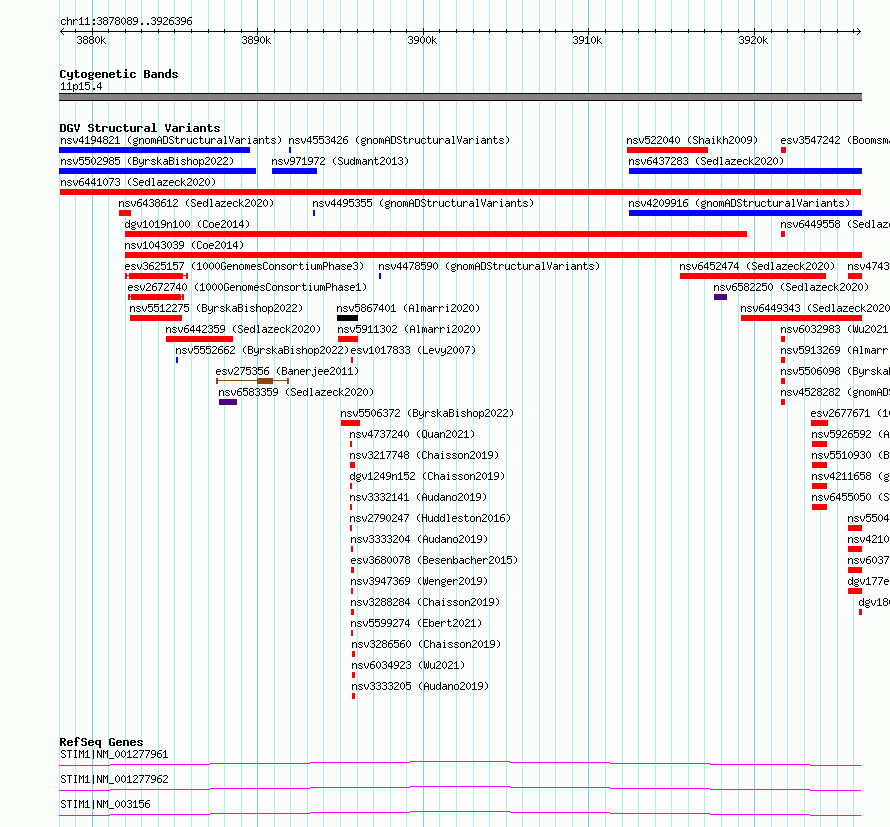The width and height of the screenshot is (890, 827).
Task: Click nsv6438612 Sedlazeck2020 label
Action: 196,203
